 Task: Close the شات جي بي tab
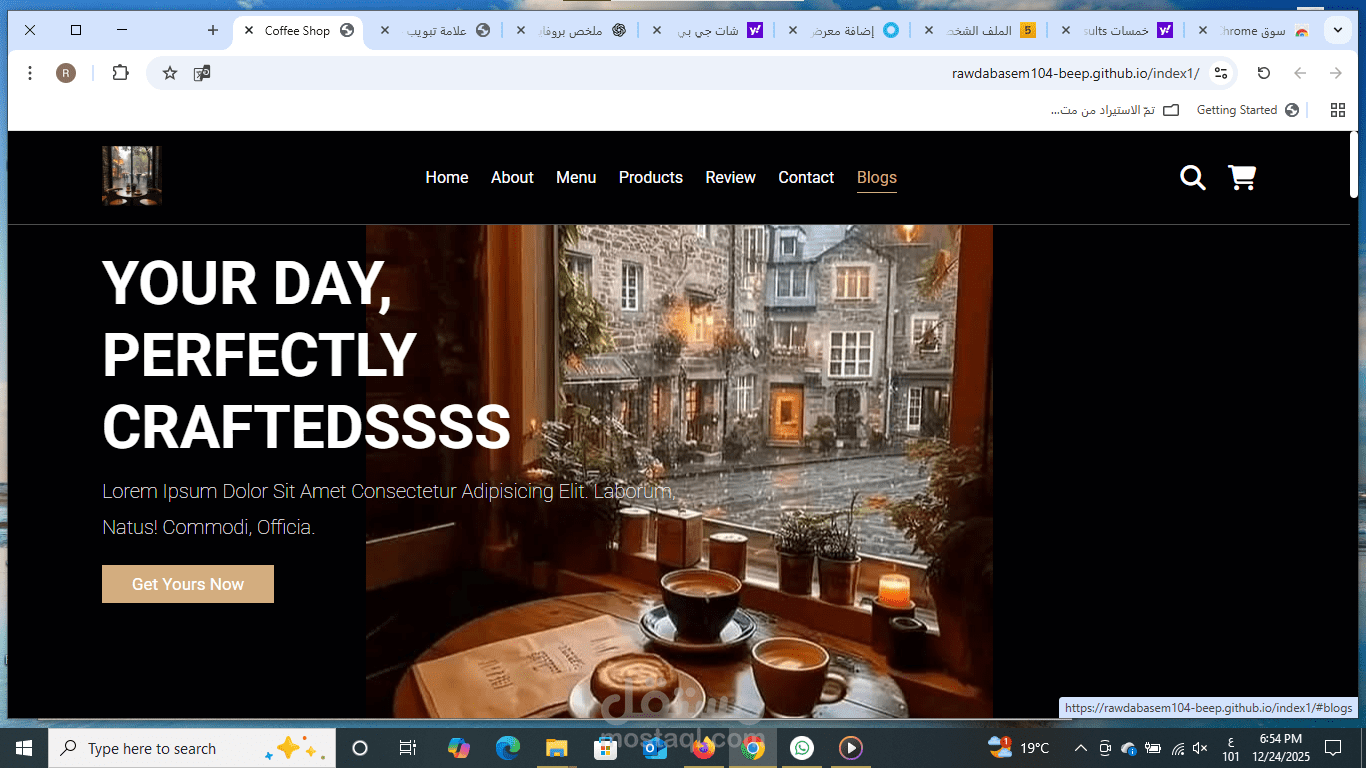point(657,31)
